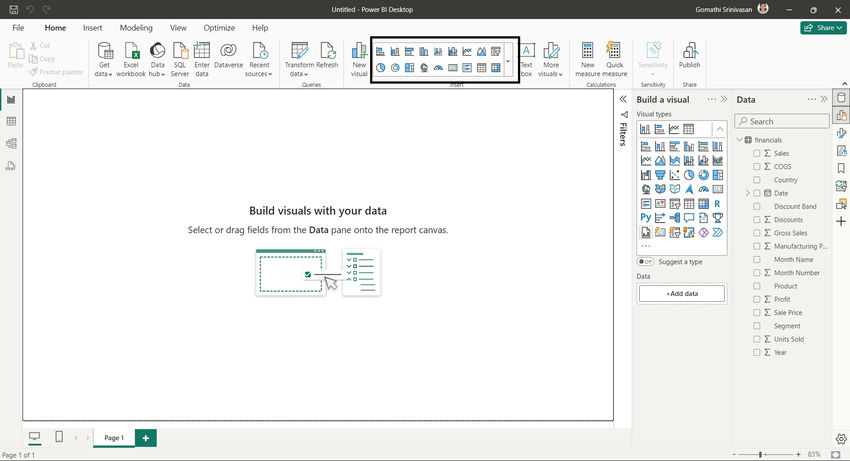This screenshot has height=461, width=850.
Task: Select Funnel visual in Build a visual pane
Action: (660, 175)
